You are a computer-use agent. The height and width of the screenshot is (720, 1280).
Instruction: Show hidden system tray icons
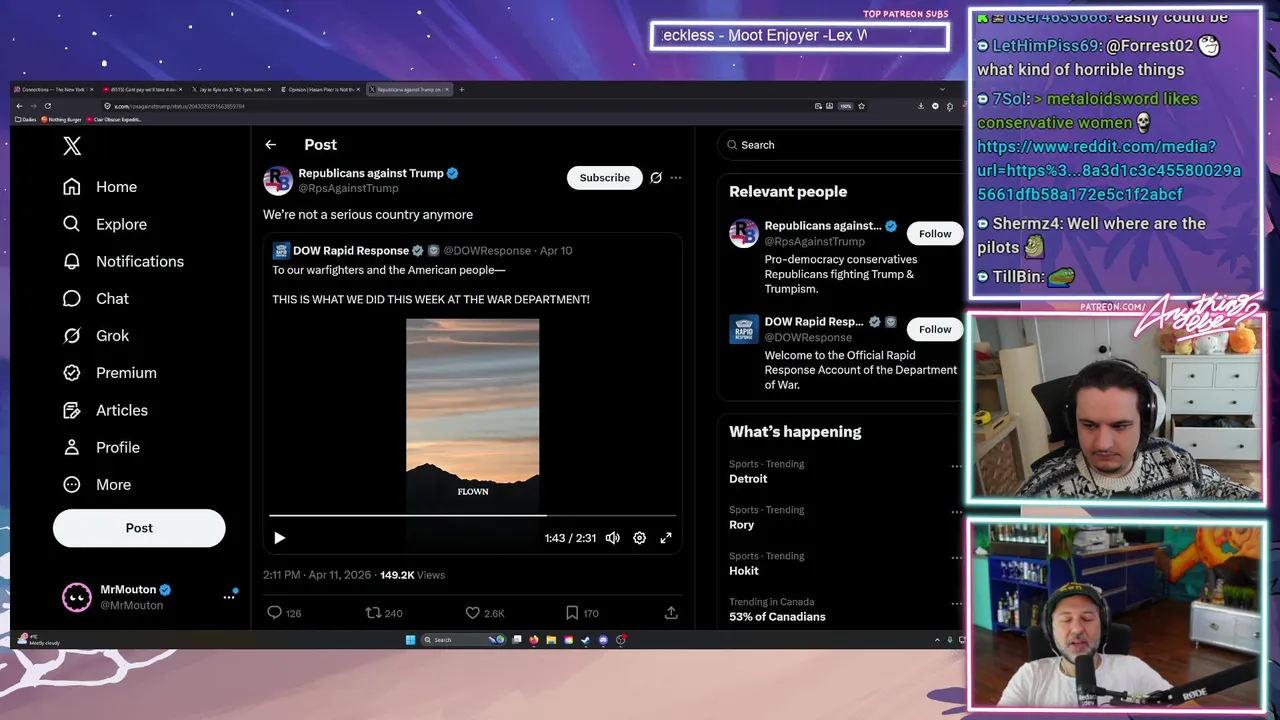937,640
